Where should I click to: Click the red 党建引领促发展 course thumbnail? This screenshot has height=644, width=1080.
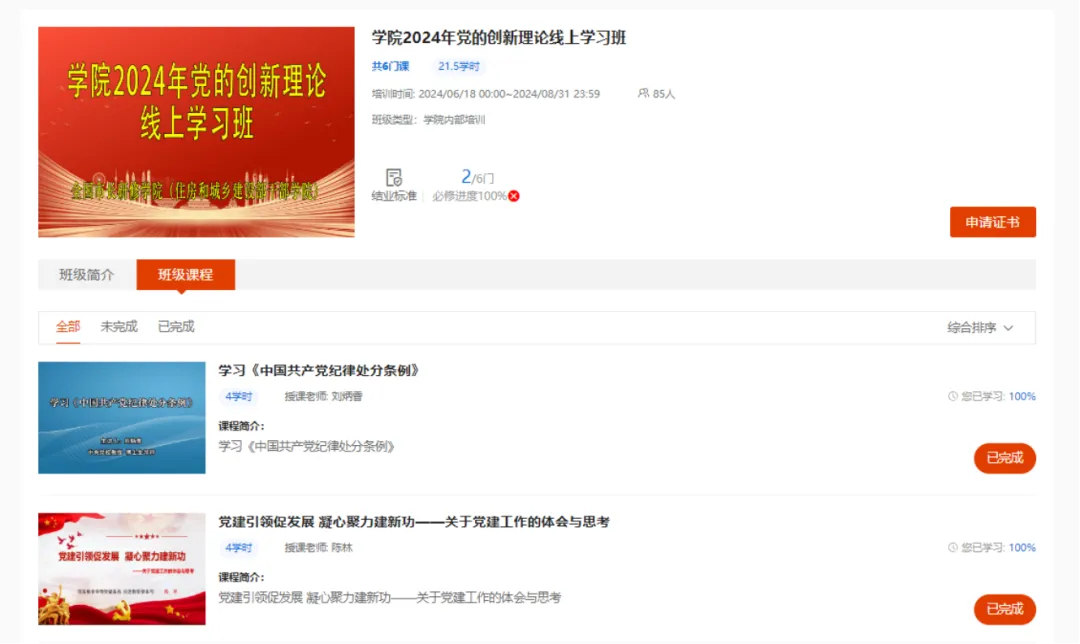[122, 569]
